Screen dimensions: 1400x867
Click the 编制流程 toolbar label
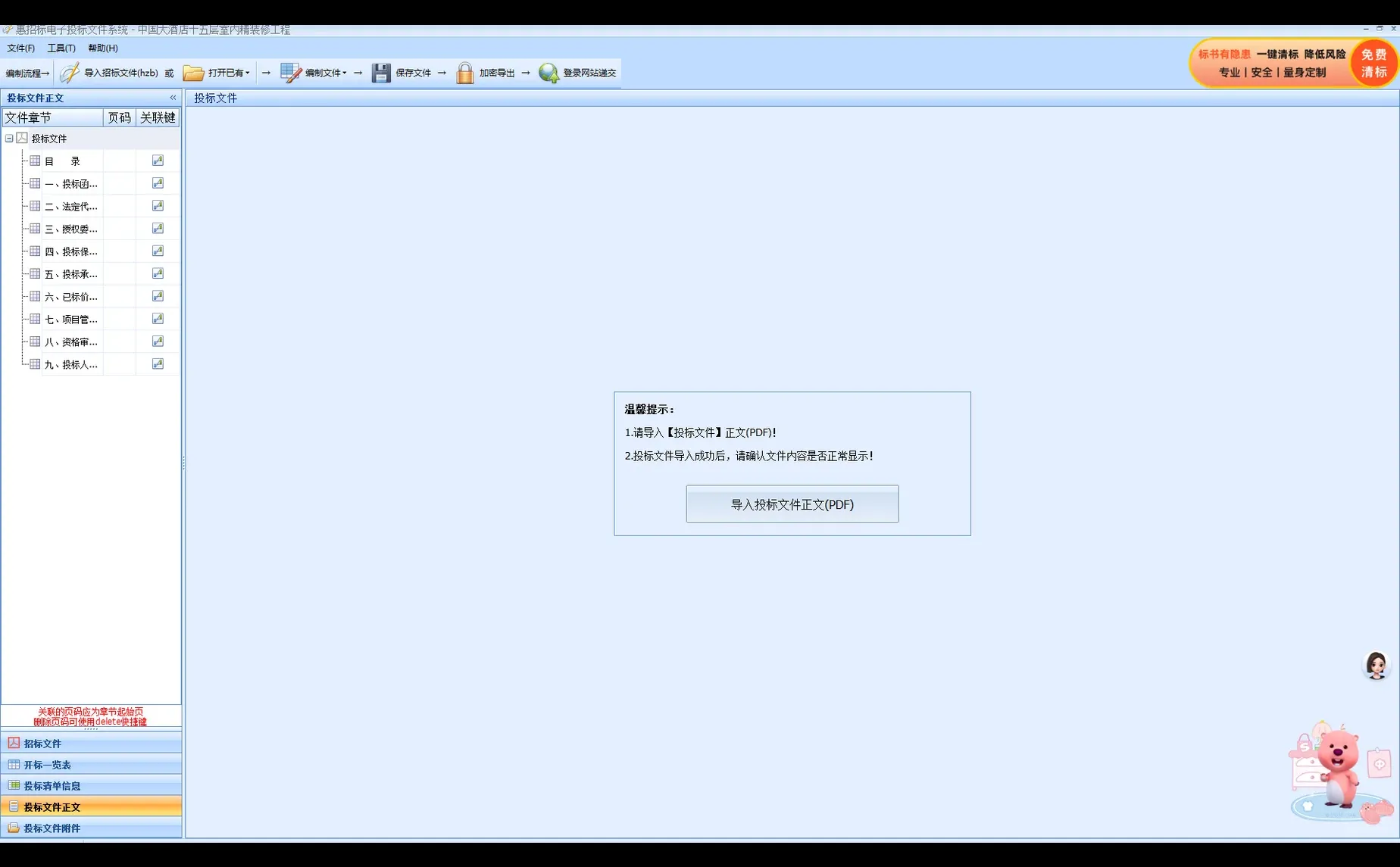point(27,73)
